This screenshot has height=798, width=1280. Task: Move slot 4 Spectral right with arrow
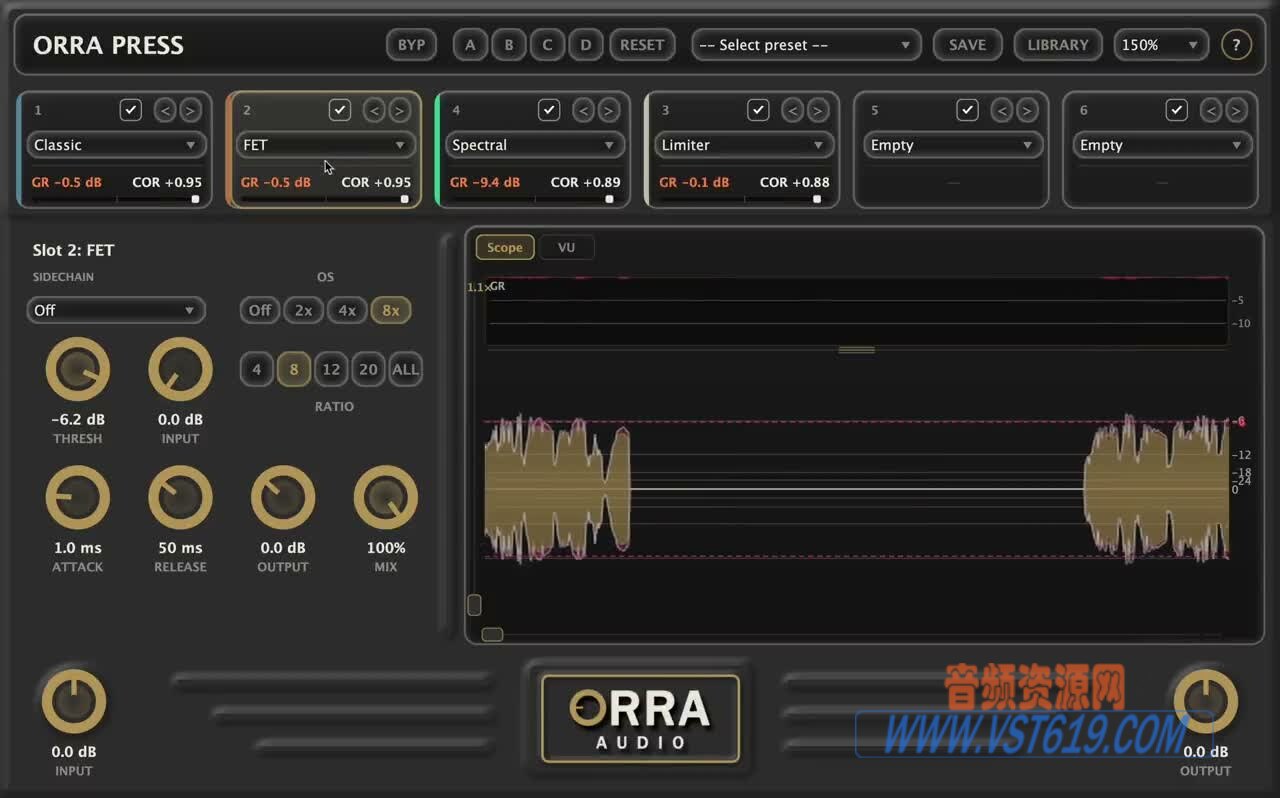[608, 110]
